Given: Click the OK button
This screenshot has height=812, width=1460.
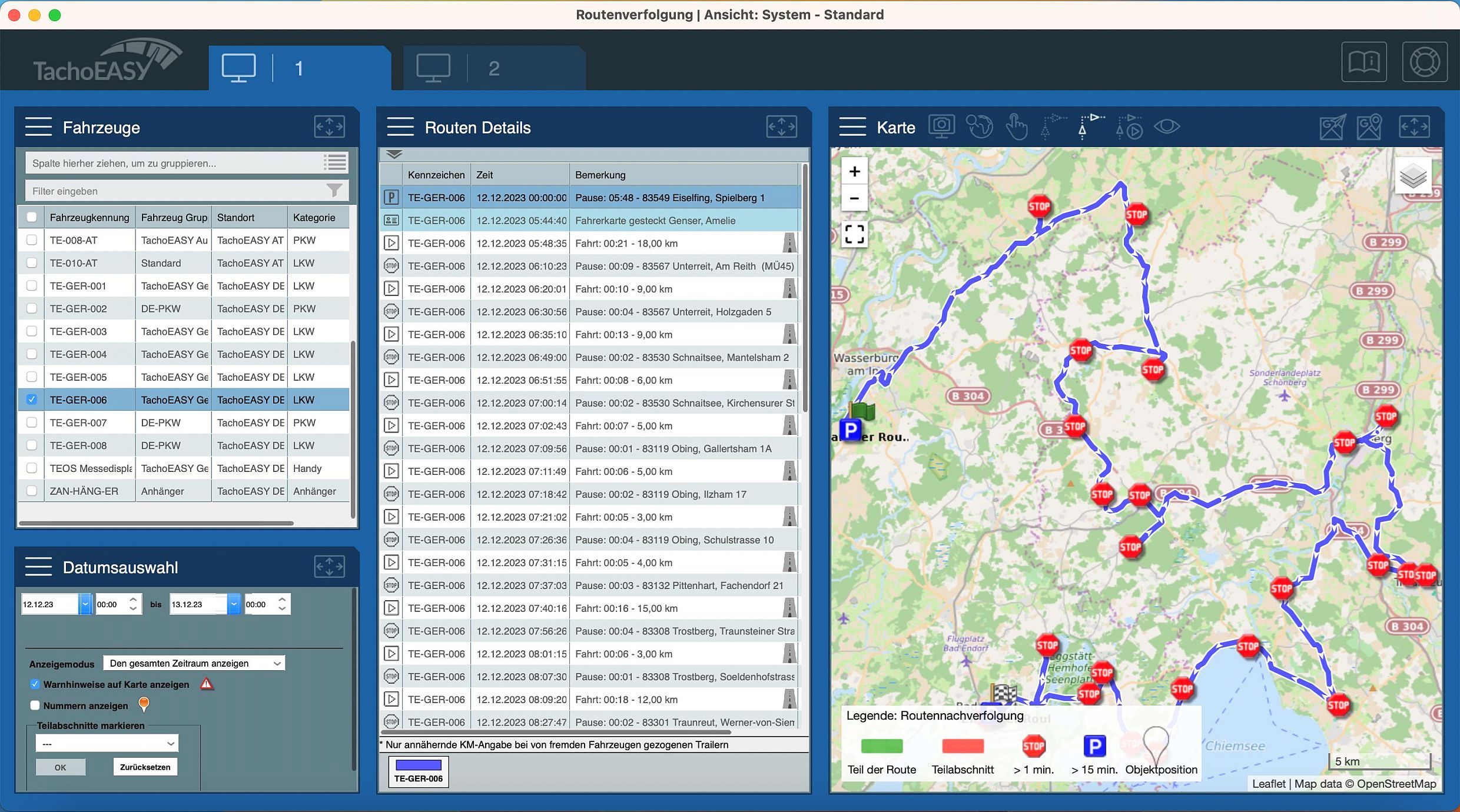Looking at the screenshot, I should click(60, 767).
